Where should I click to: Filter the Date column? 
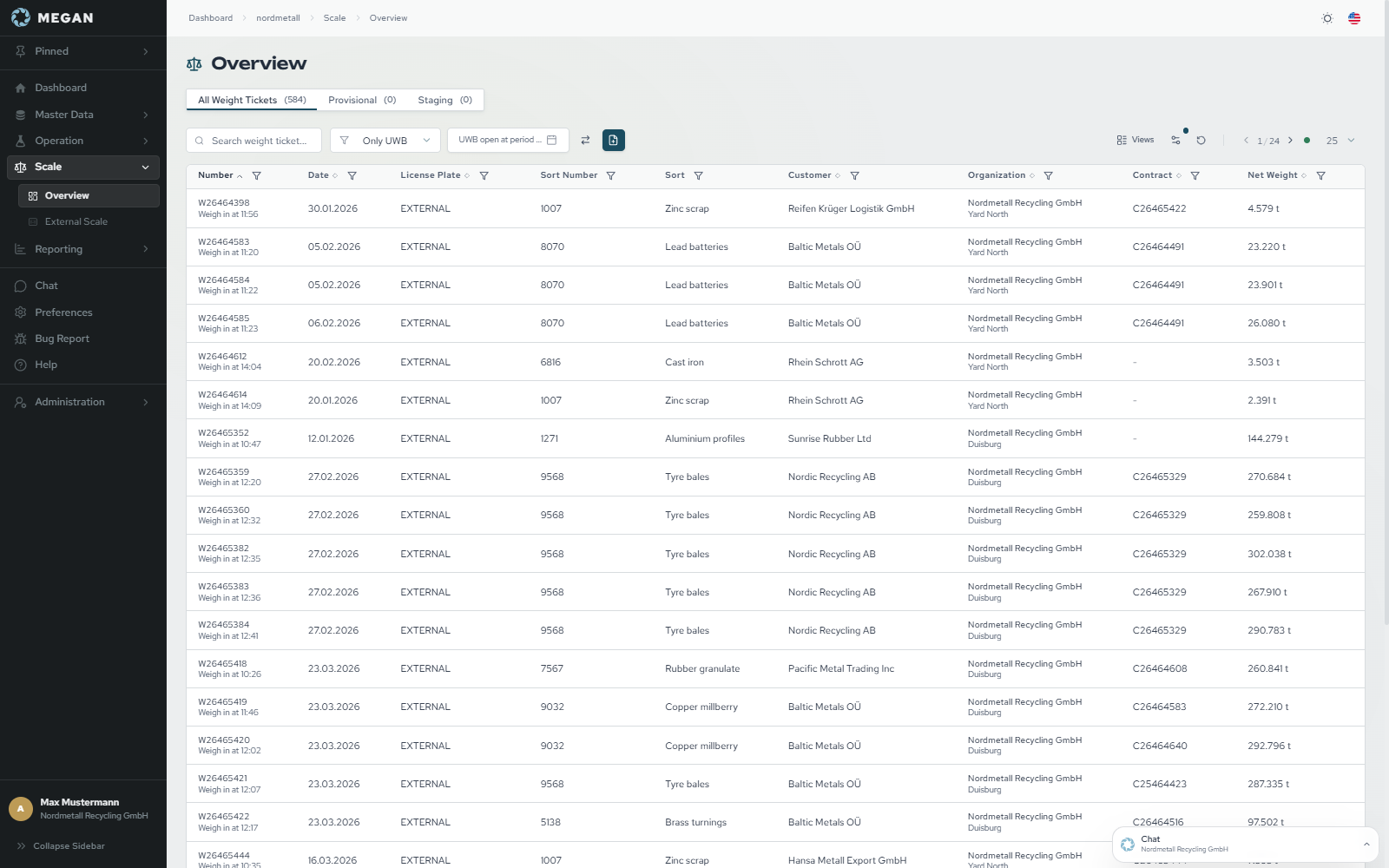352,175
